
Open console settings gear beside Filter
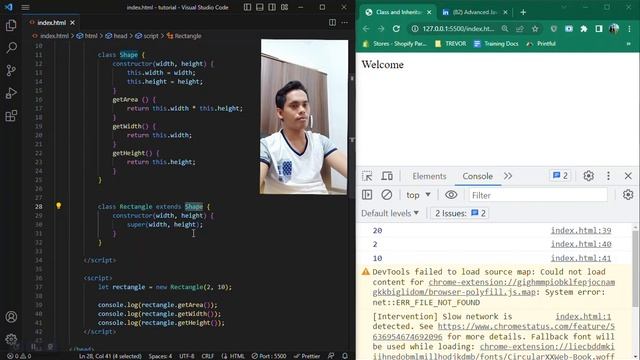[628, 195]
